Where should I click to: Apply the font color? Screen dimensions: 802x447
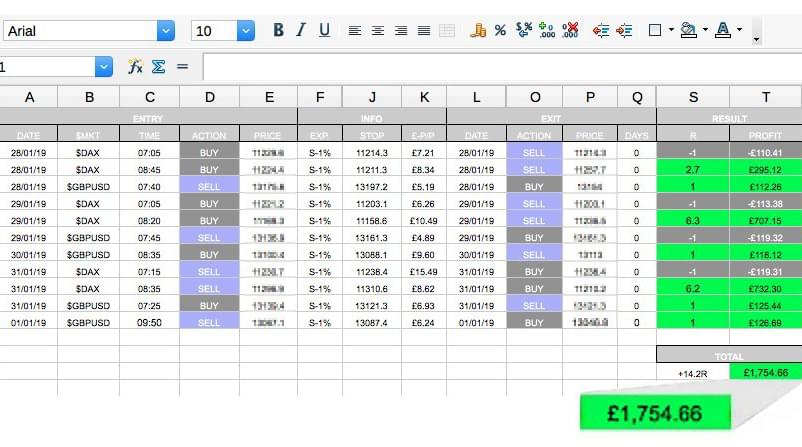coord(722,31)
